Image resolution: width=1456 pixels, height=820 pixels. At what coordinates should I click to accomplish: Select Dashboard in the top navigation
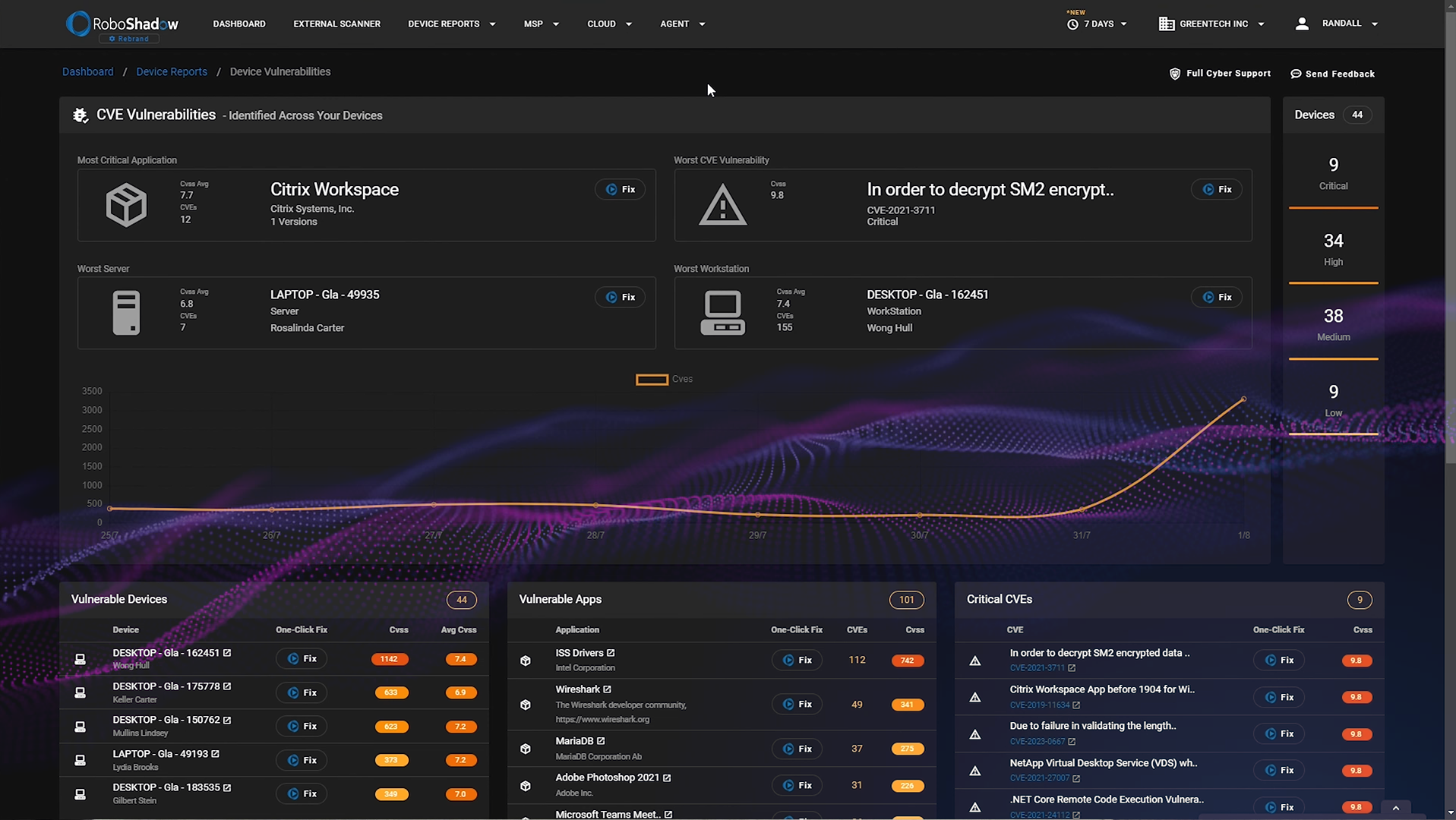tap(239, 24)
